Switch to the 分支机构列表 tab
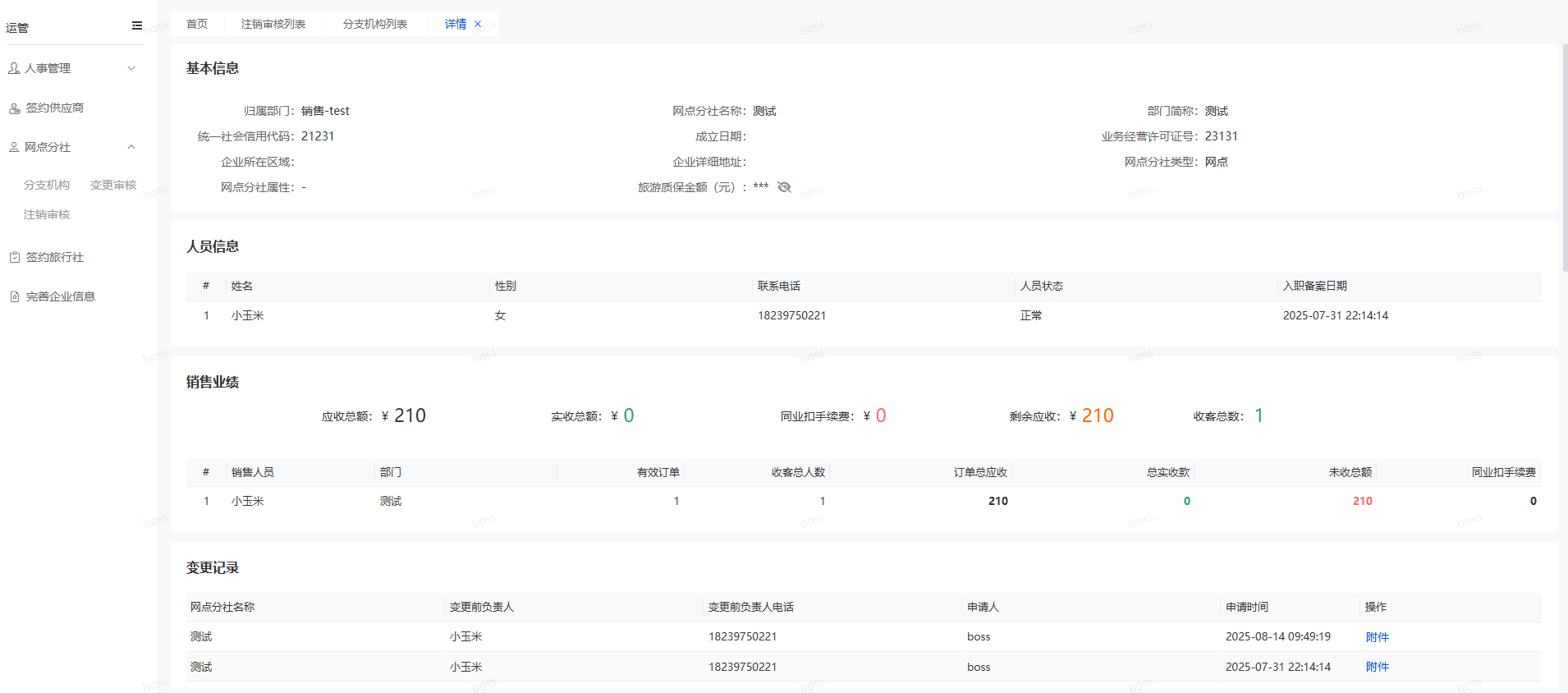 point(375,24)
